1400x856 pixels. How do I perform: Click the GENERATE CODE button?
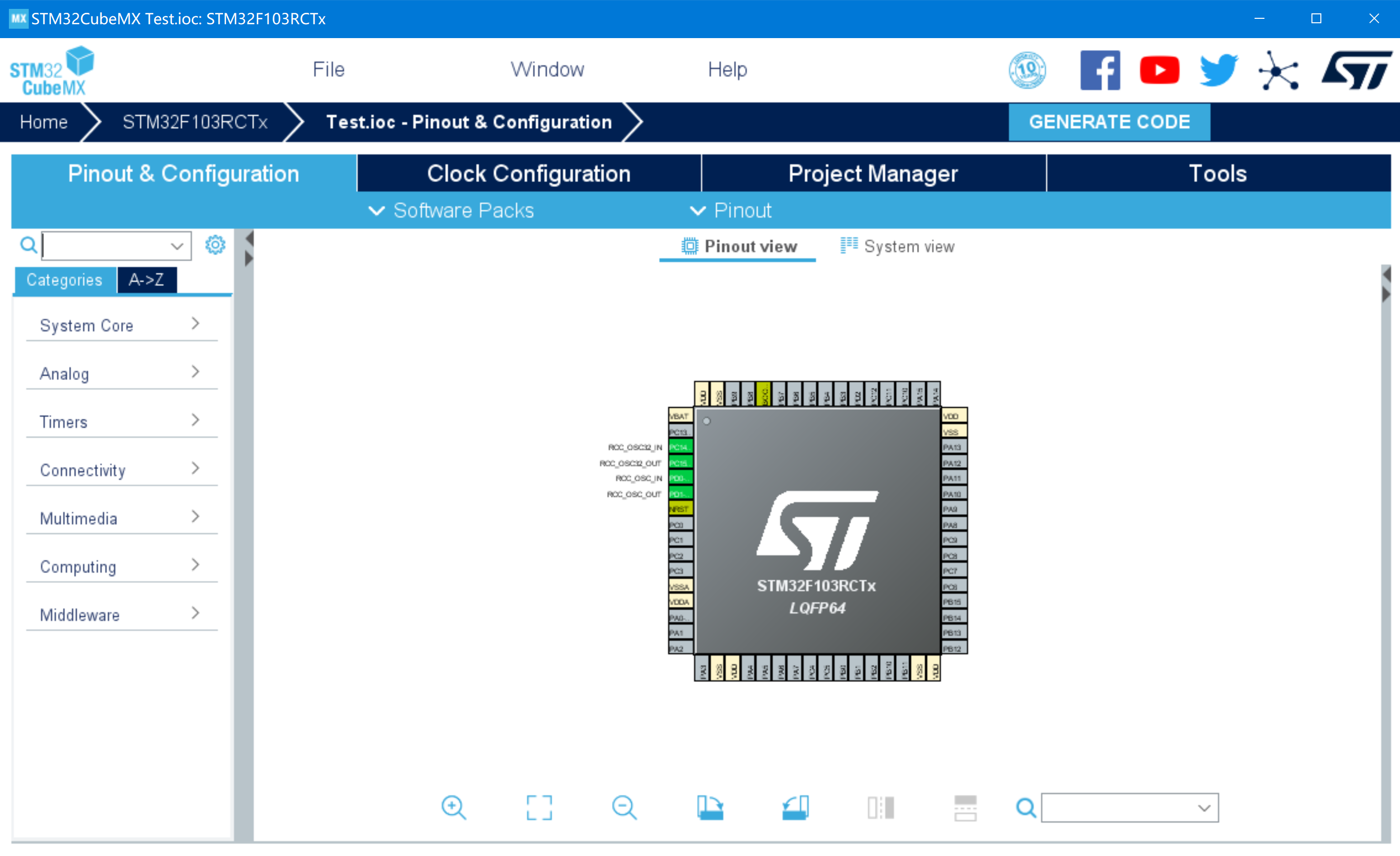(1109, 122)
